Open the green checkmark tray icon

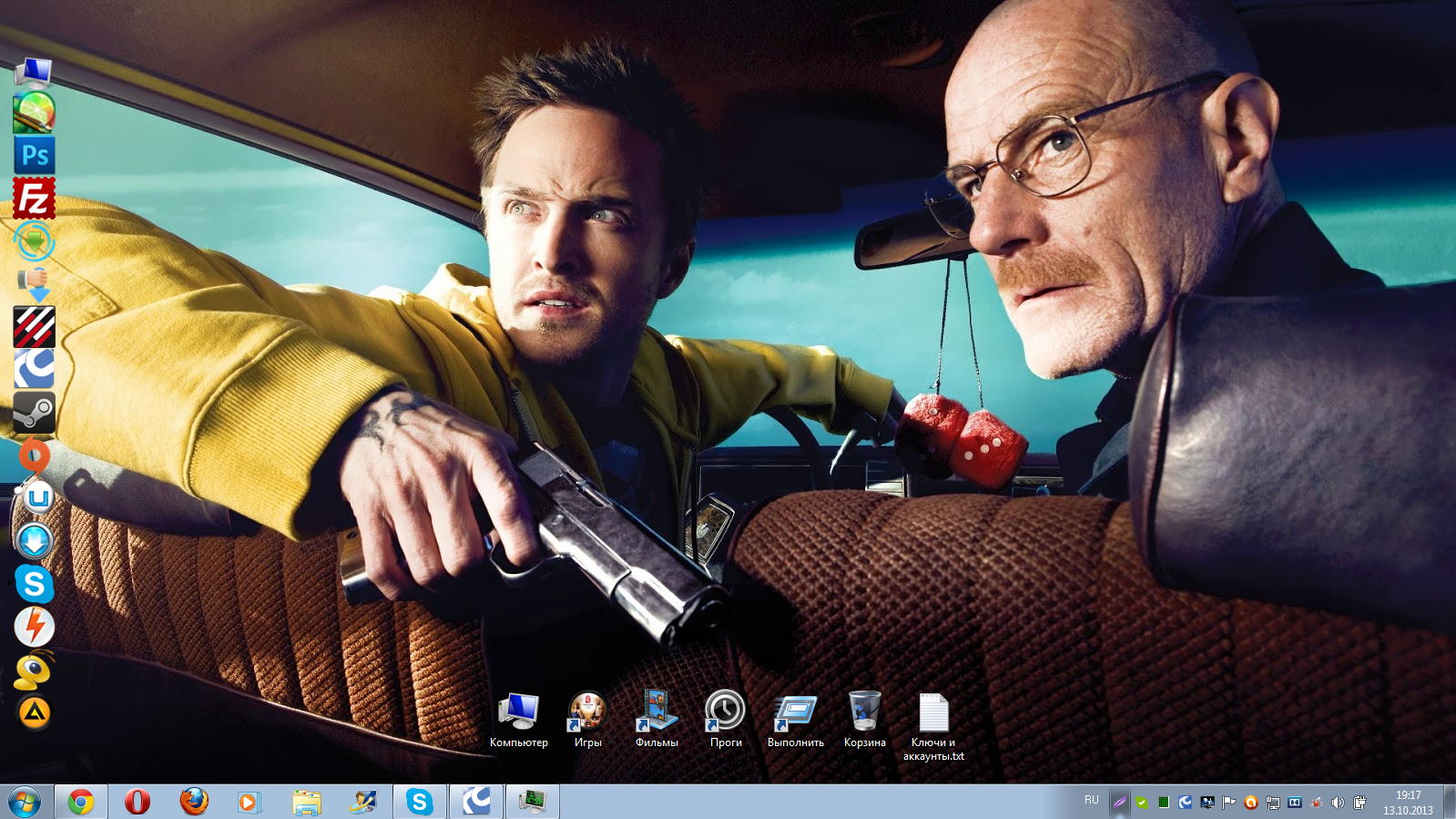point(1142,803)
